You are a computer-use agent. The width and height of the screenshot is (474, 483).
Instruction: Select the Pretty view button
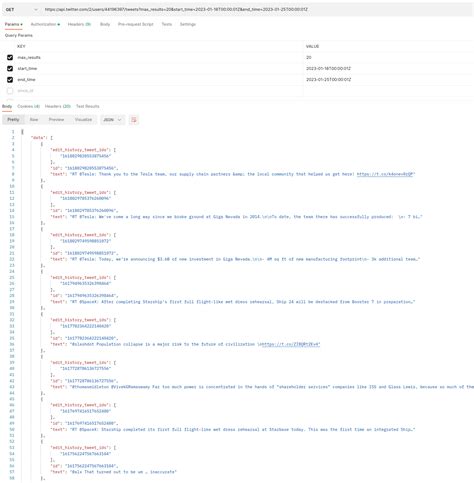pos(13,120)
